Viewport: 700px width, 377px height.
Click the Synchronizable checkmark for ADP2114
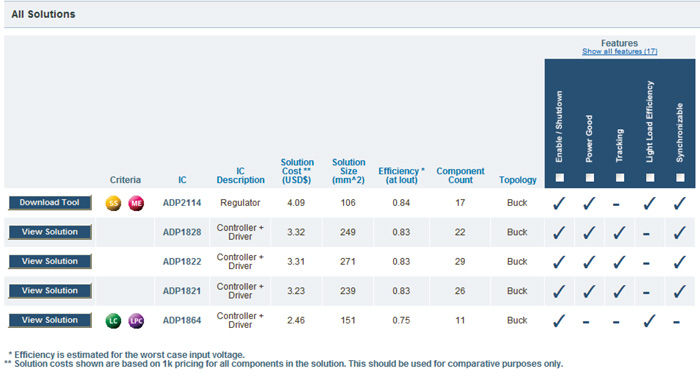(680, 203)
